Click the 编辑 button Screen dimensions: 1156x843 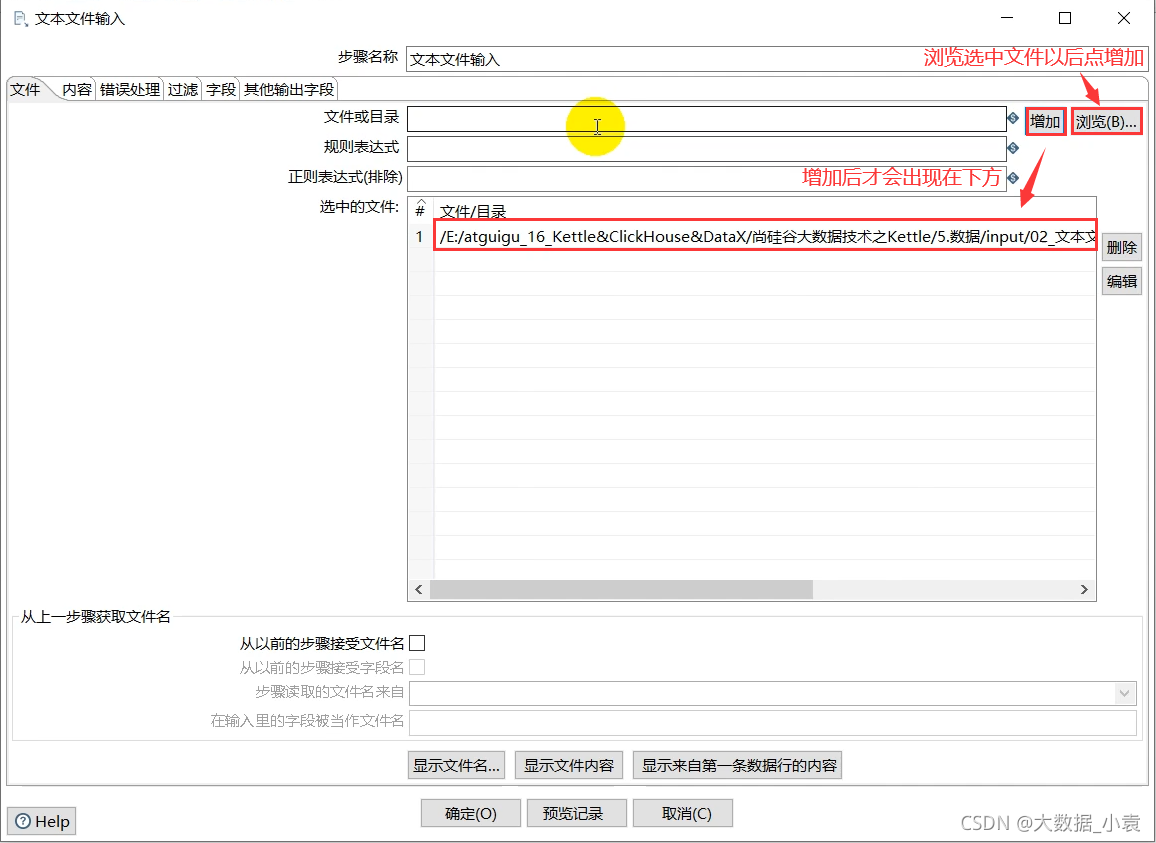tap(1121, 281)
